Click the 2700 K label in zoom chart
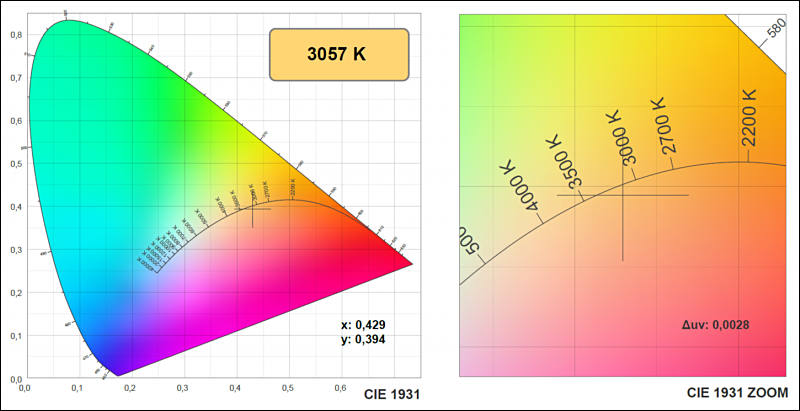 point(663,125)
